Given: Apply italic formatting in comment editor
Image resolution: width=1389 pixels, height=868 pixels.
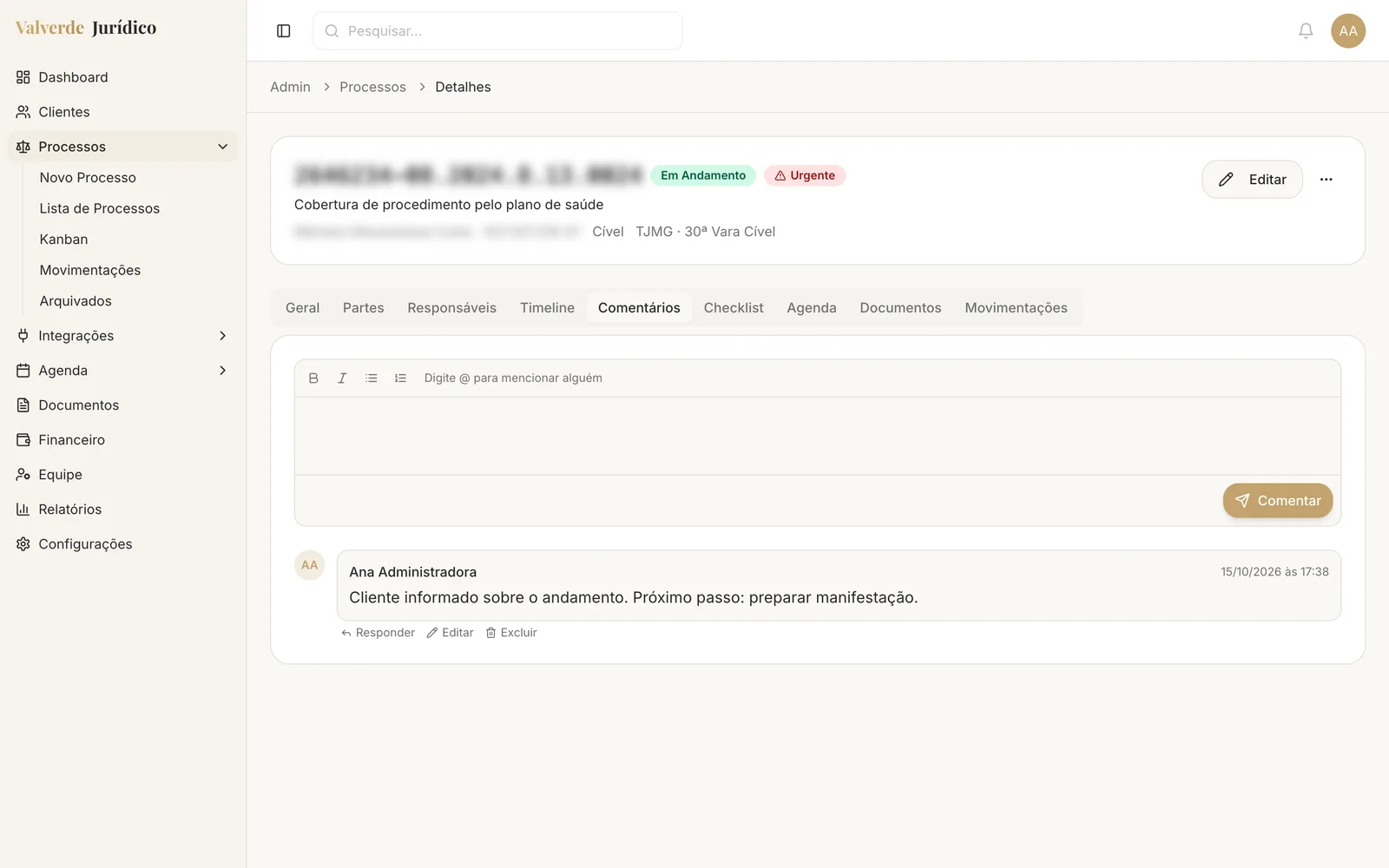Looking at the screenshot, I should [x=342, y=378].
